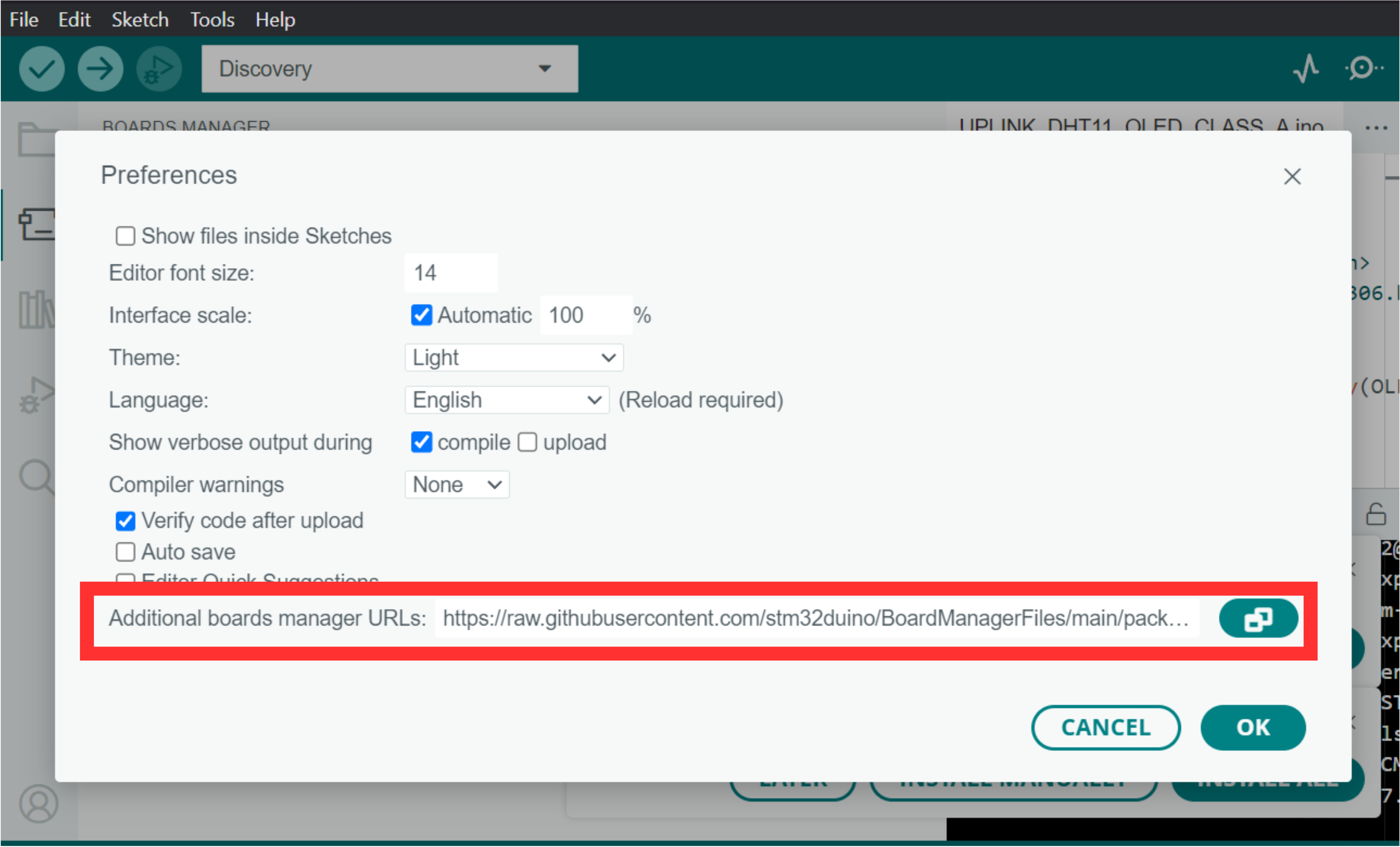Enable verbose output during upload checkbox

(527, 442)
